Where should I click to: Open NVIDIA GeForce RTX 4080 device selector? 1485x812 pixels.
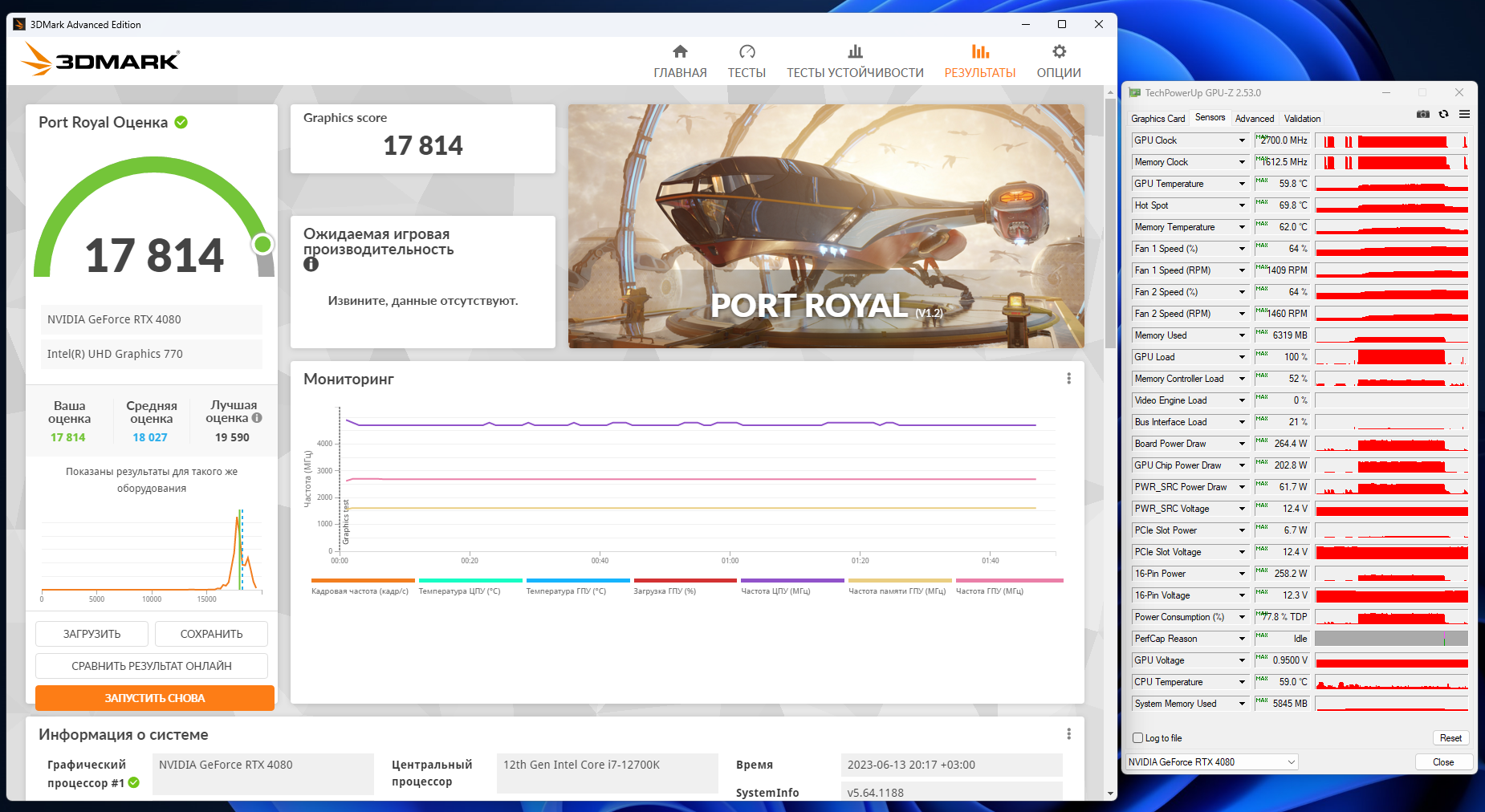click(1211, 762)
